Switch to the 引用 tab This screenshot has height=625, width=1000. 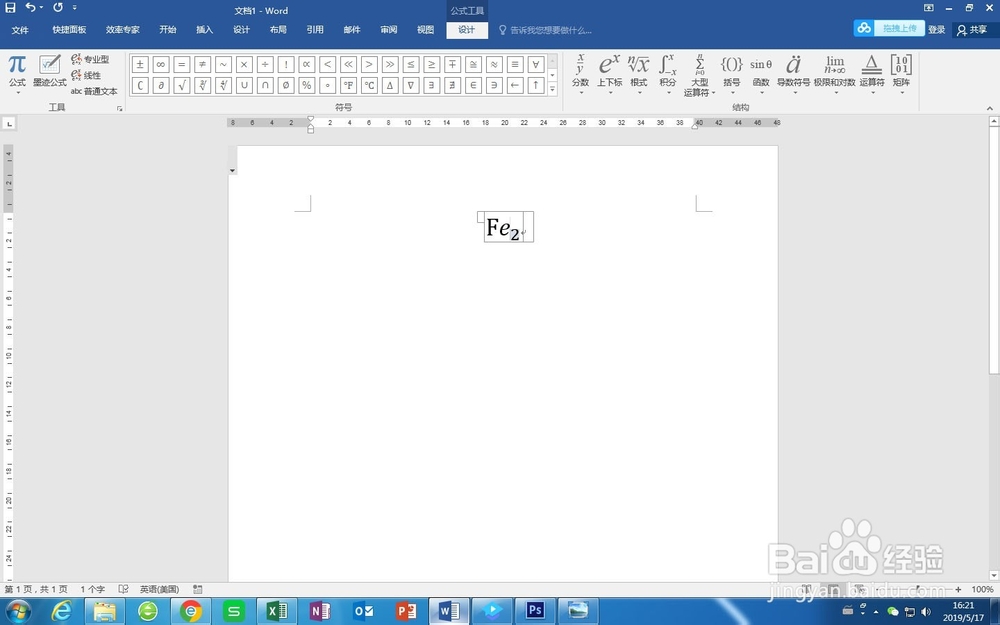tap(315, 30)
